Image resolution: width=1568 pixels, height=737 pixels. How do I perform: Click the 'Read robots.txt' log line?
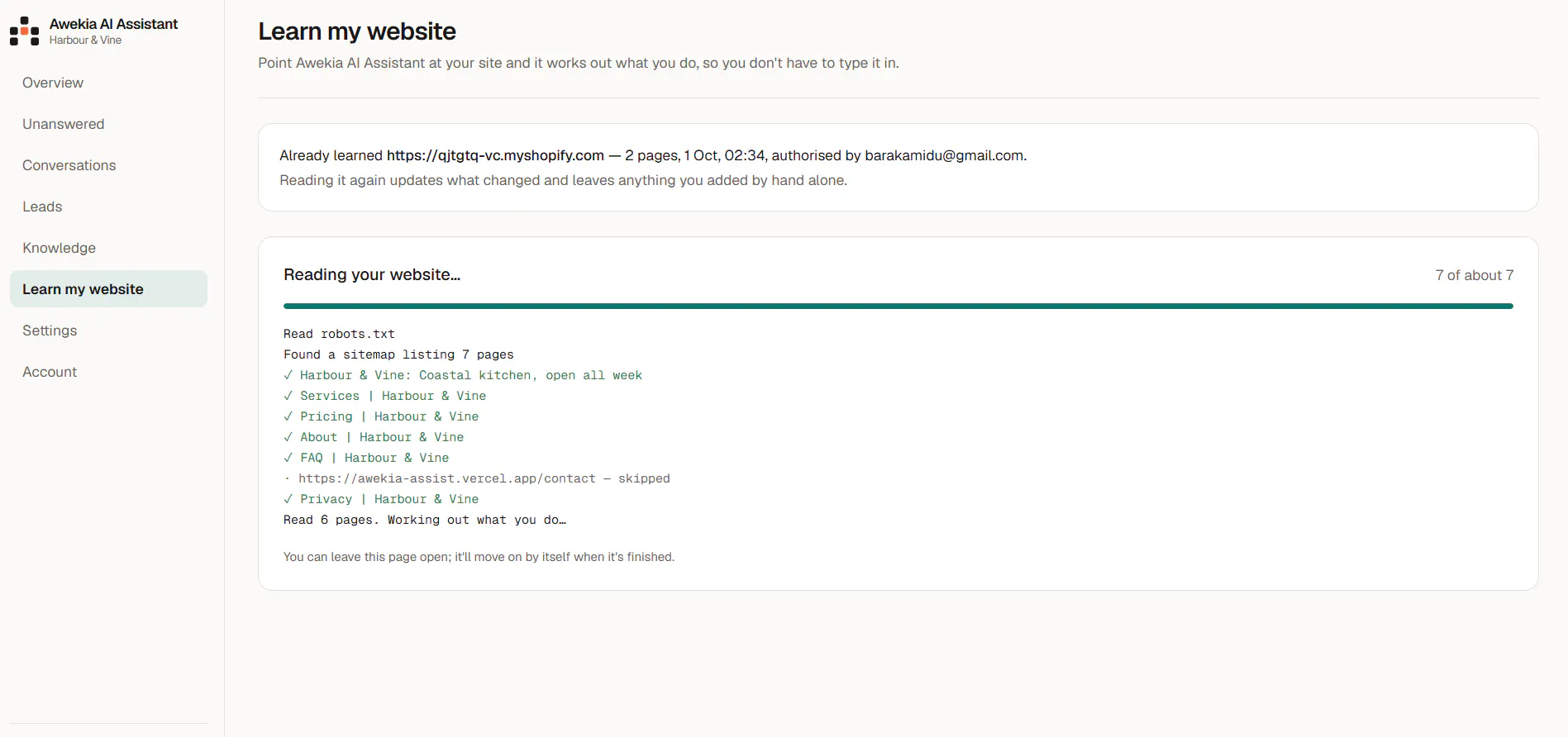[x=339, y=334]
